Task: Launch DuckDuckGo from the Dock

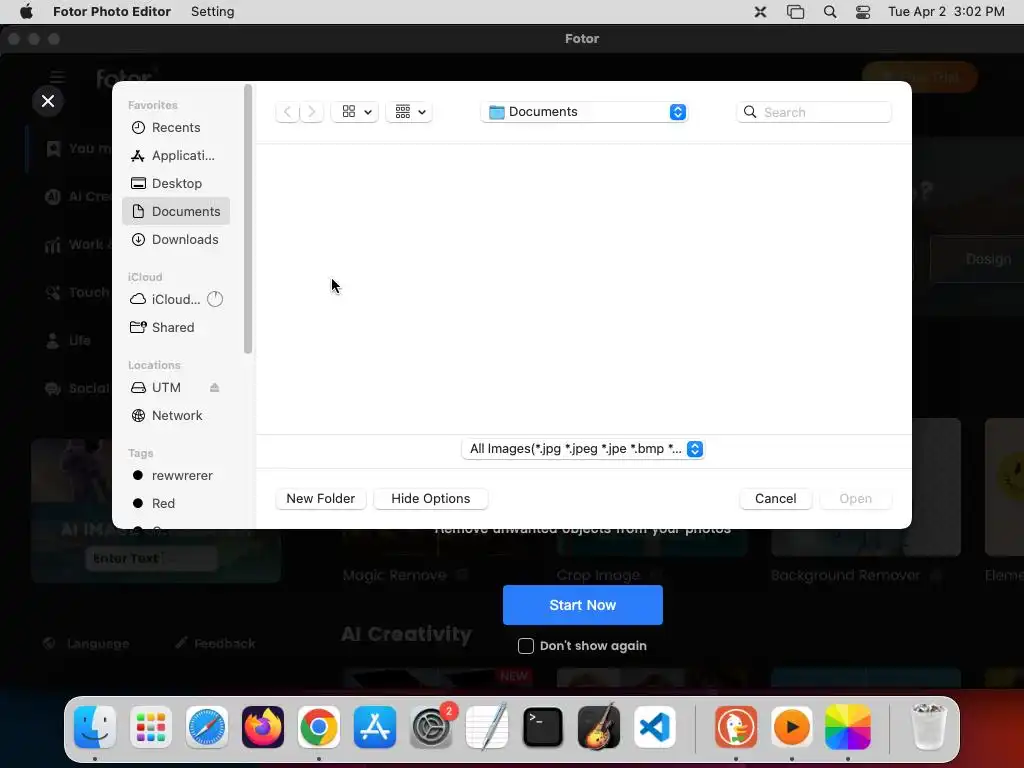Action: (736, 727)
